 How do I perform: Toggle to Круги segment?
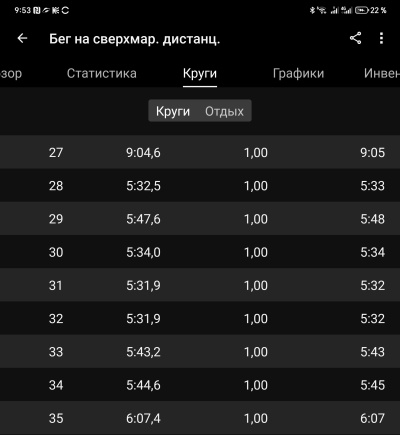coord(173,111)
